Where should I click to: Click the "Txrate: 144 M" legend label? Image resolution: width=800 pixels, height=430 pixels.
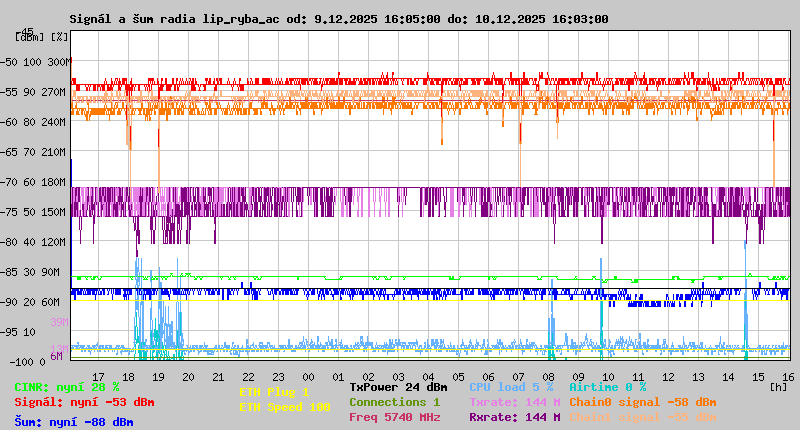(x=515, y=402)
